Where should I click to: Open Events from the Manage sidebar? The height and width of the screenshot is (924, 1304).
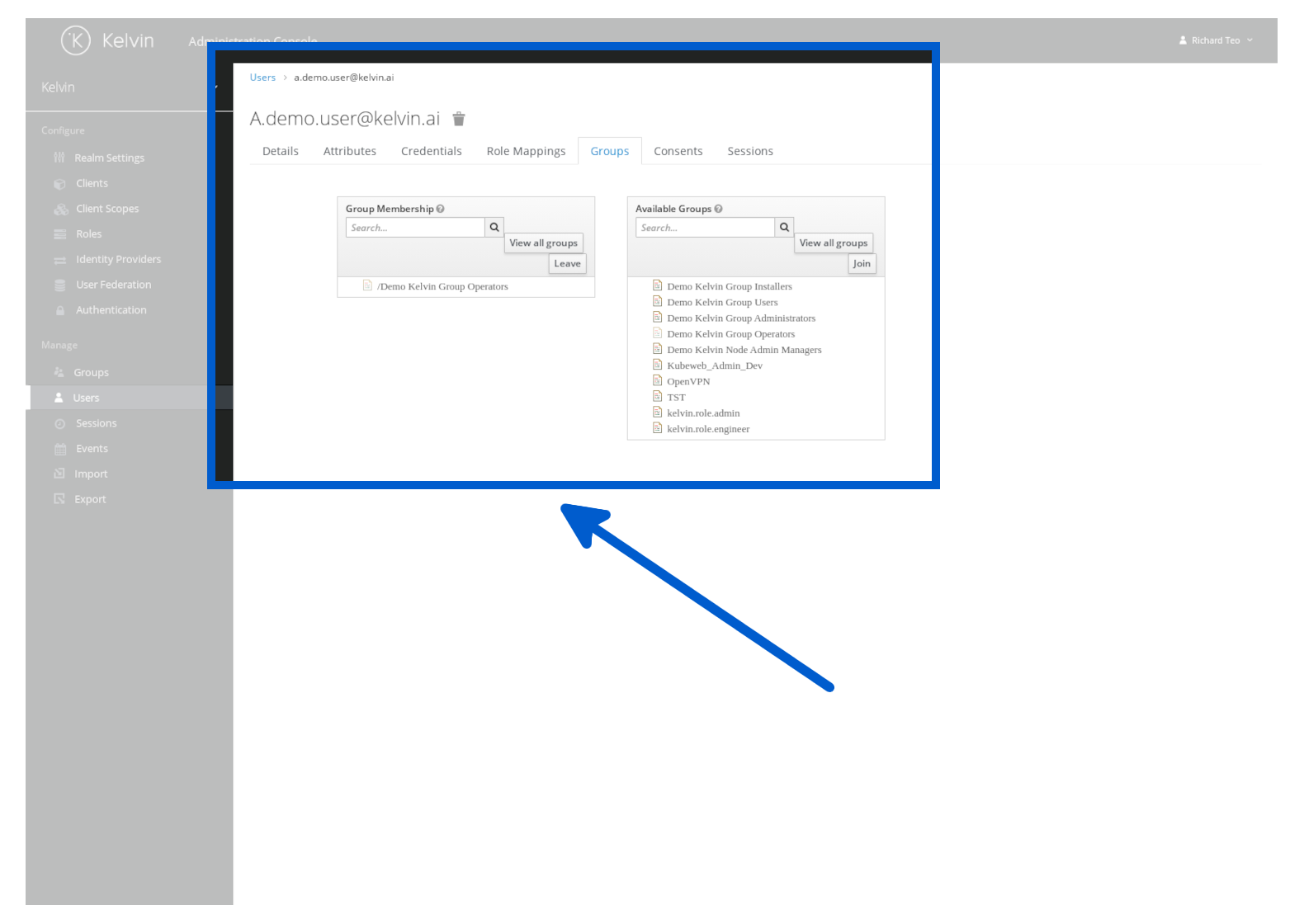coord(92,449)
